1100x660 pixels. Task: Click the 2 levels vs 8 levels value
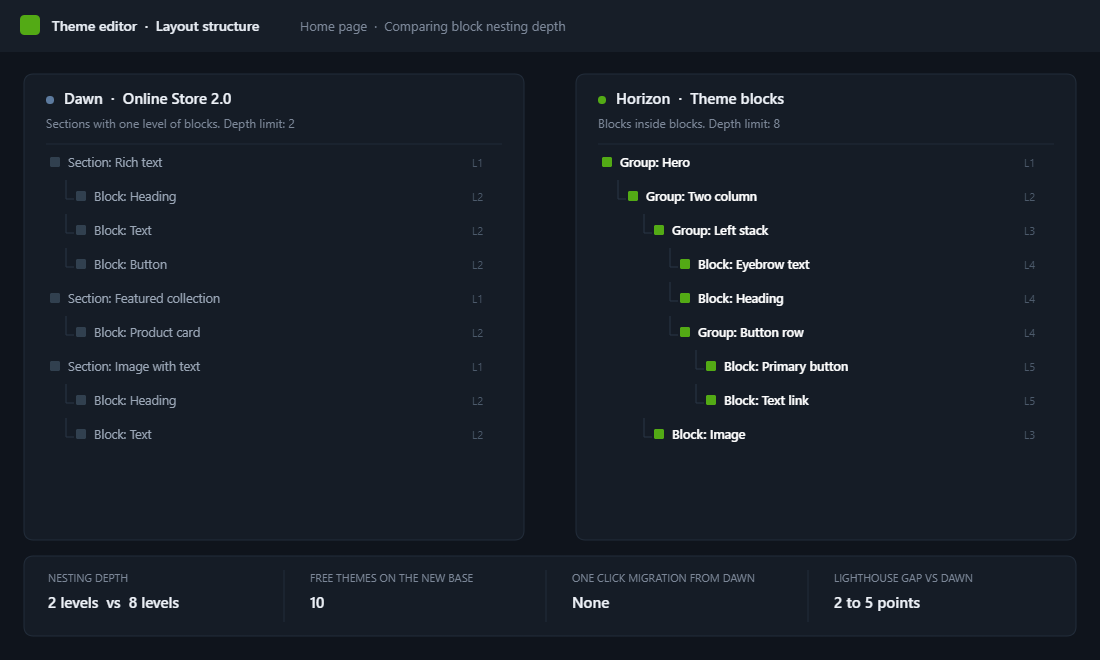[x=113, y=603]
